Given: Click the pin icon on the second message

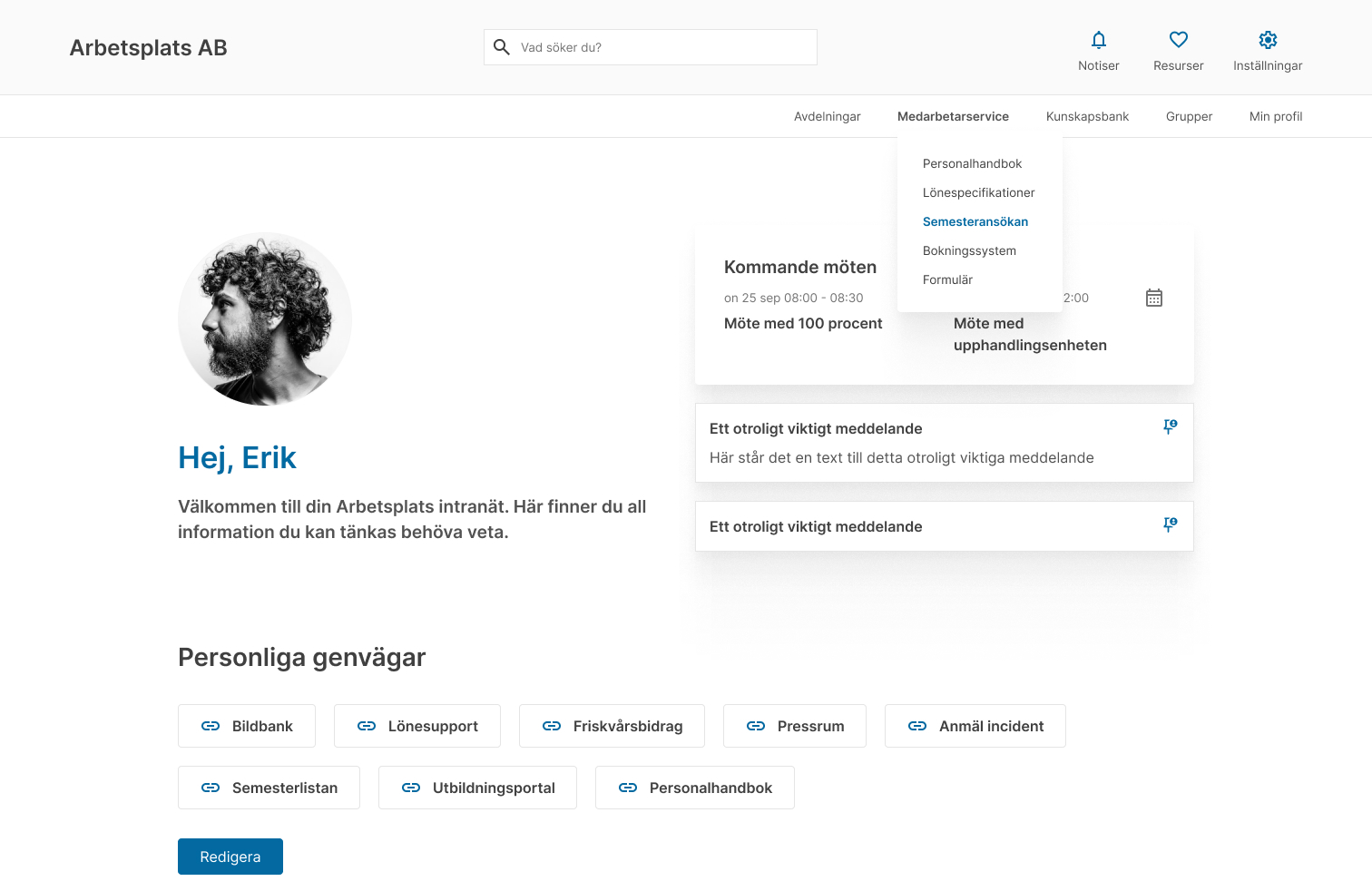Looking at the screenshot, I should coord(1170,524).
